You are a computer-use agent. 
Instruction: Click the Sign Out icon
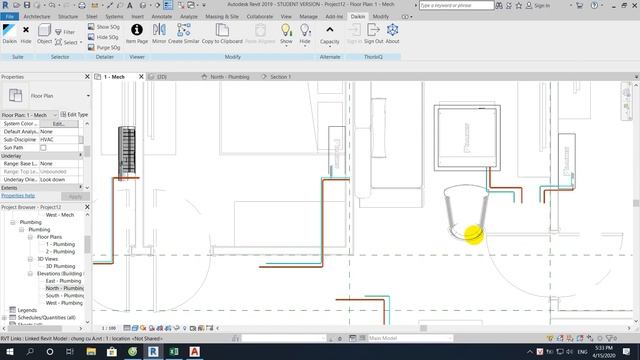(x=373, y=30)
